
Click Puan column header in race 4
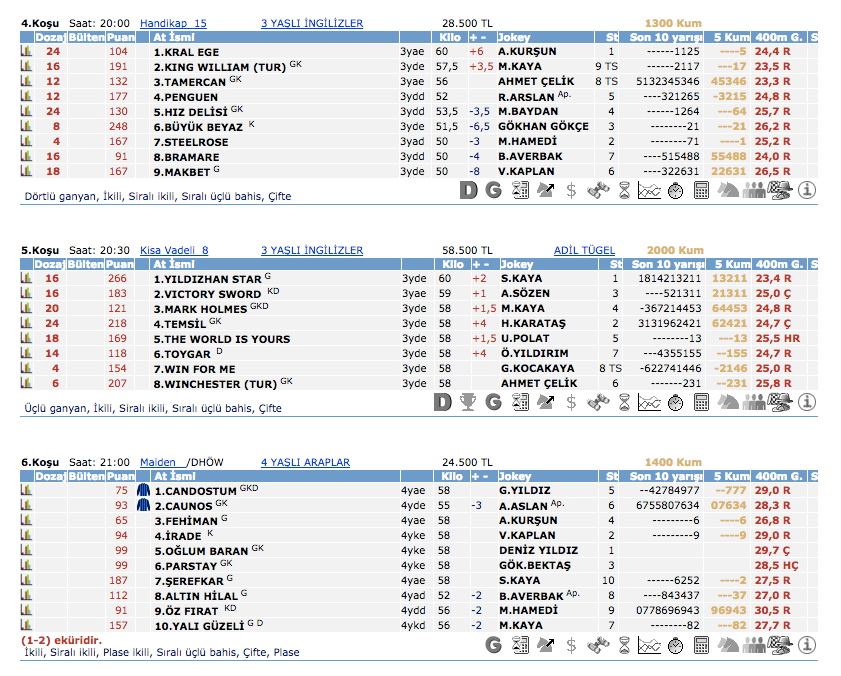[119, 37]
